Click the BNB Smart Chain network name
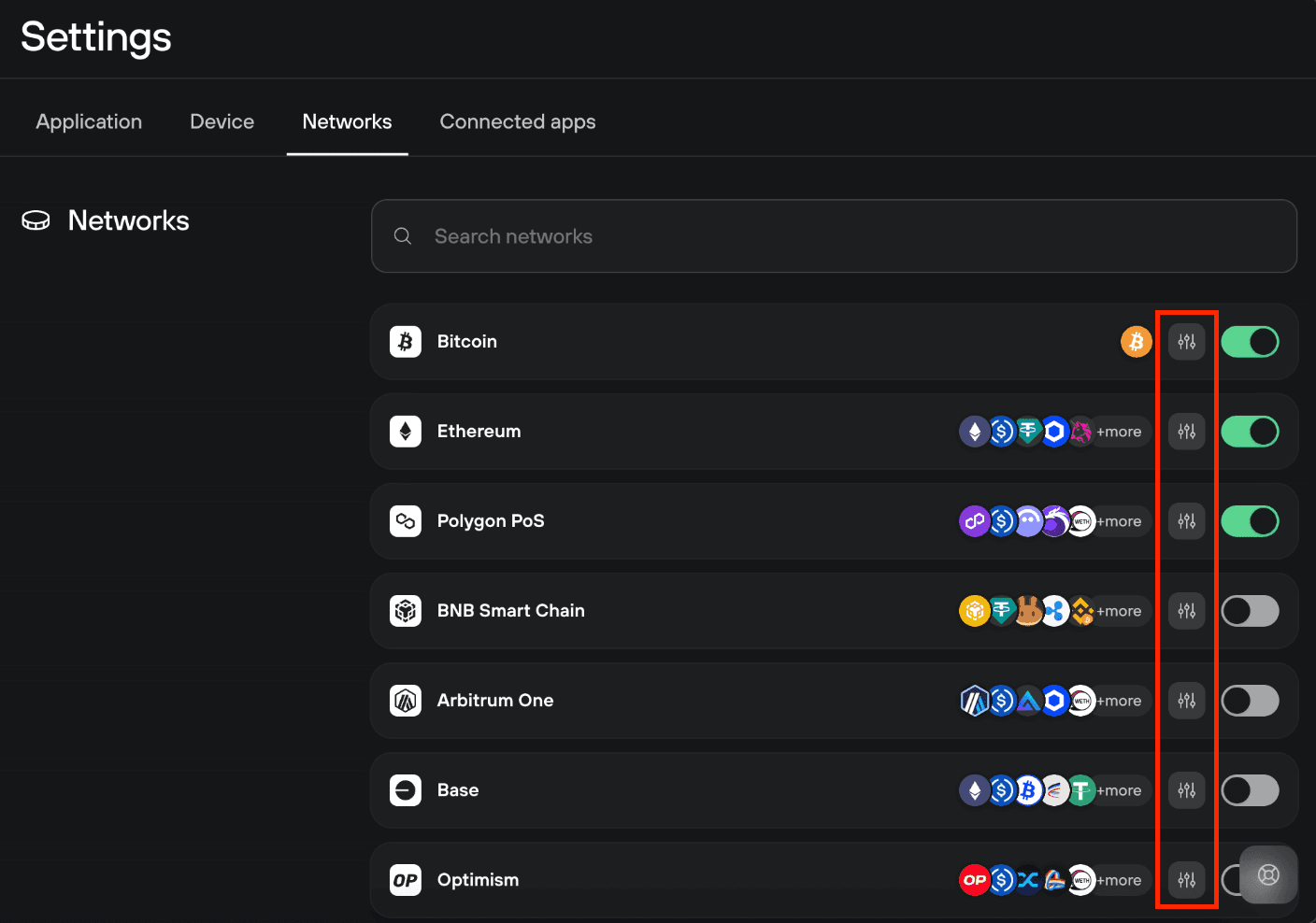1316x923 pixels. tap(511, 611)
